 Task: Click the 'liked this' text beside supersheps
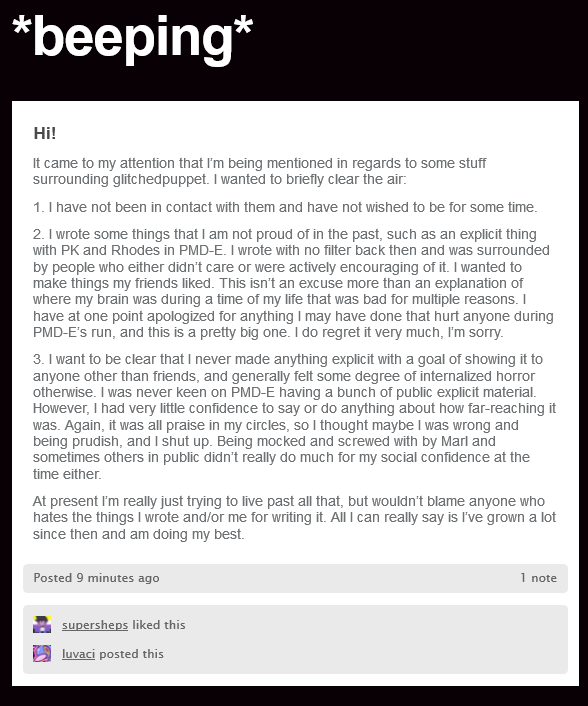coord(158,625)
